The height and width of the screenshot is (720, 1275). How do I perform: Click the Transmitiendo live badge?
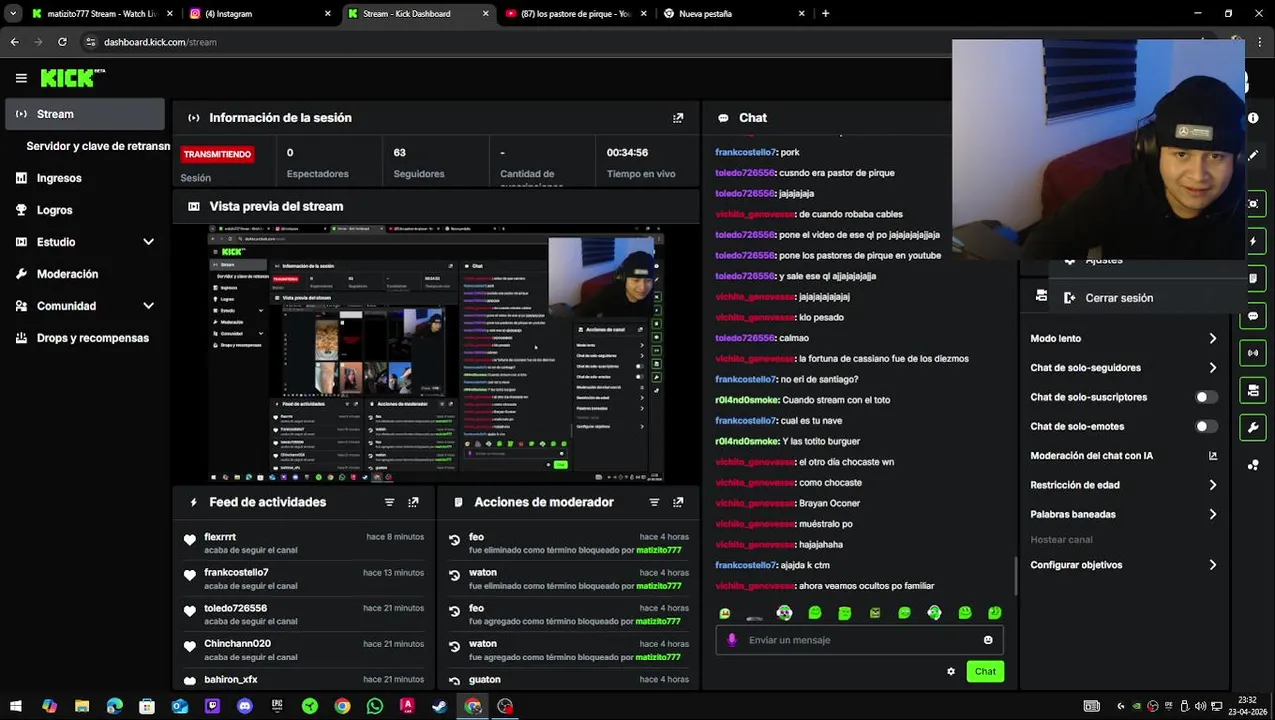[x=217, y=154]
